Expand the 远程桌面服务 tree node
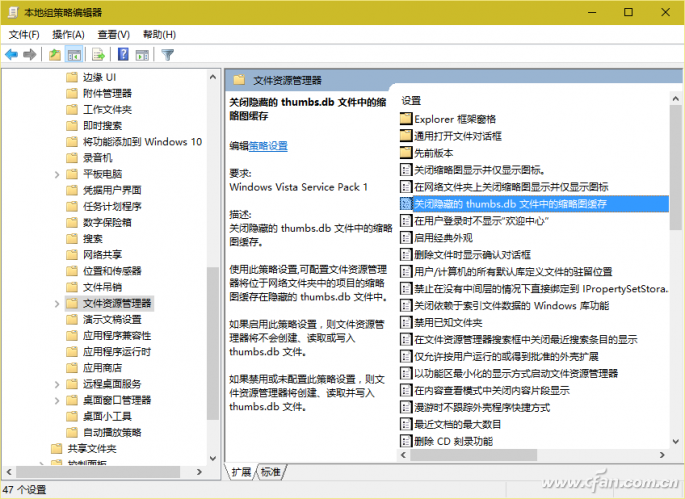 click(57, 384)
